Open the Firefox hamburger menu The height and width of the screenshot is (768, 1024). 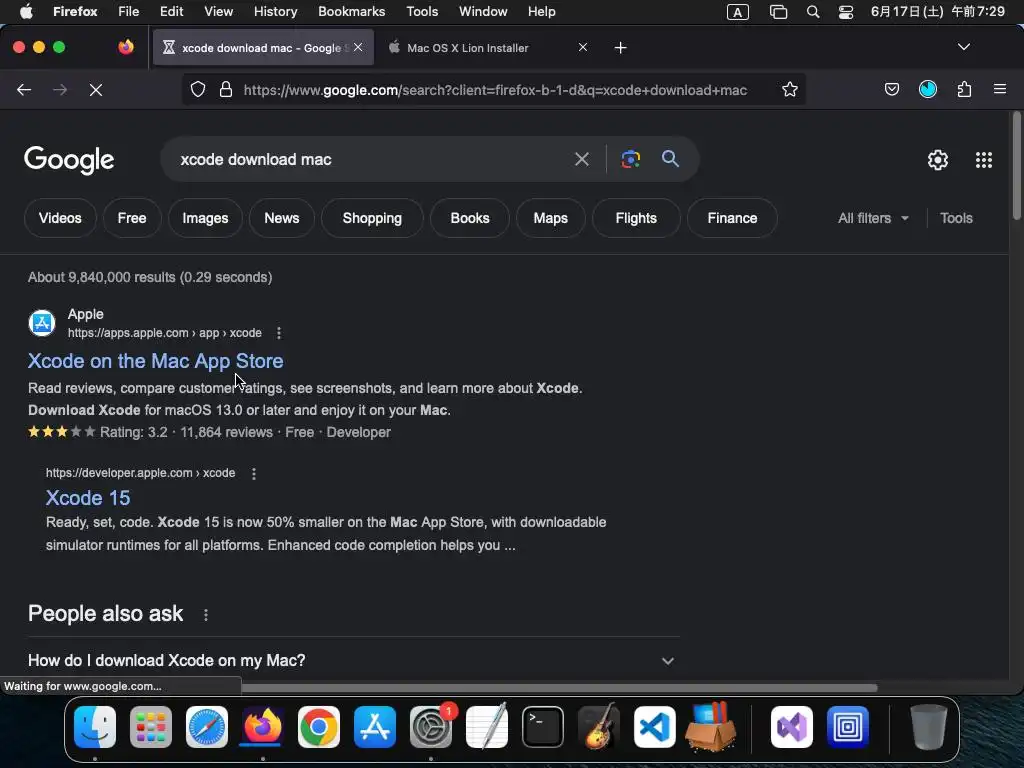tap(1000, 89)
